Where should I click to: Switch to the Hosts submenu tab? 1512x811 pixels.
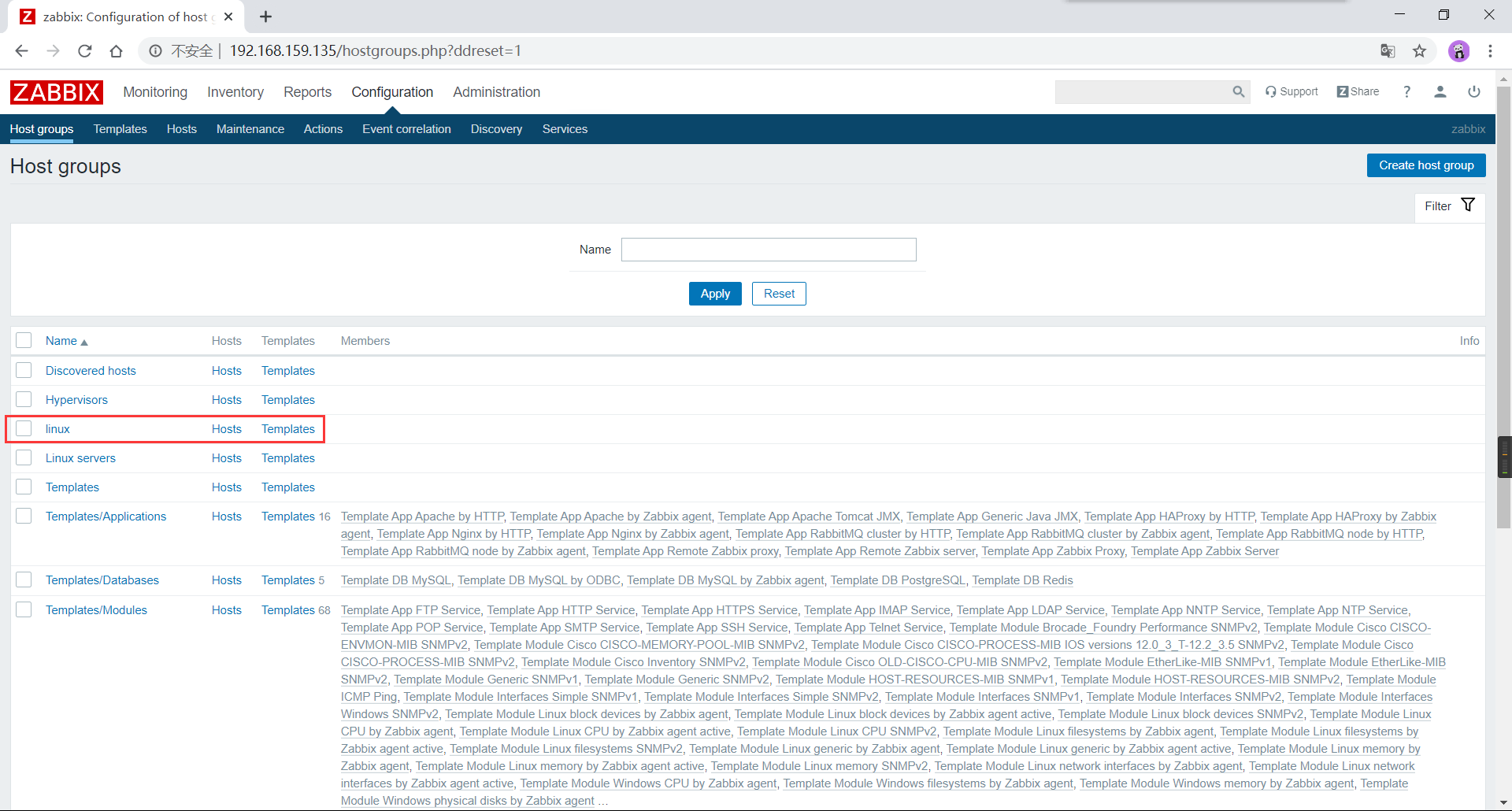[182, 129]
